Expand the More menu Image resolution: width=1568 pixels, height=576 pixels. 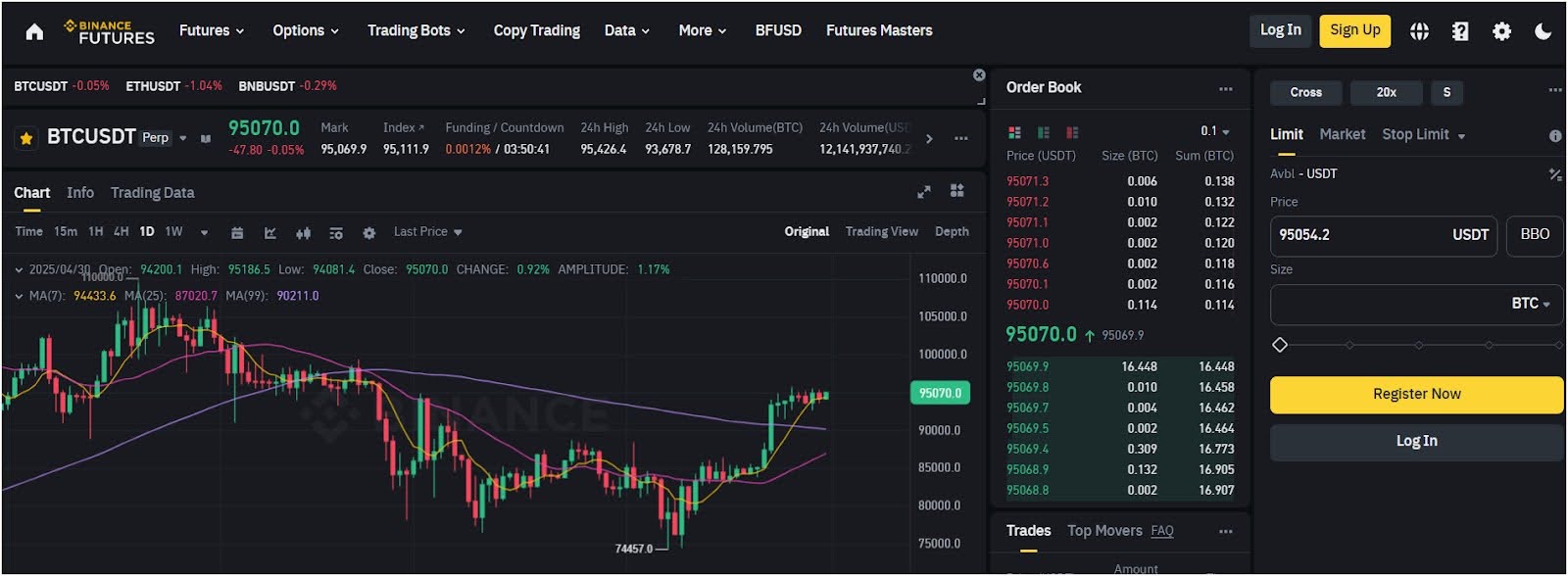[x=703, y=31]
